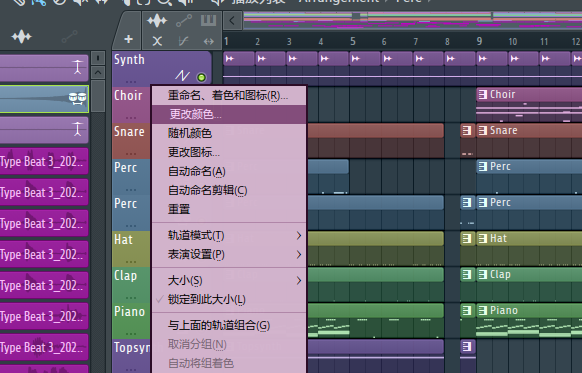The height and width of the screenshot is (373, 582).
Task: Click the add track plus button
Action: point(128,39)
